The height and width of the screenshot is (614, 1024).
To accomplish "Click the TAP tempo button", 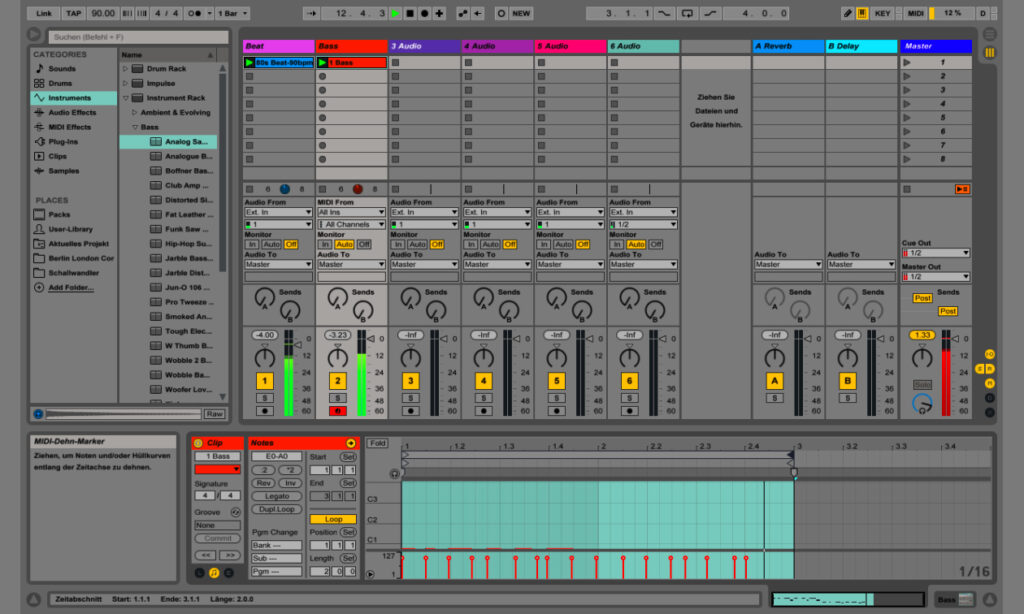I will click(x=74, y=13).
